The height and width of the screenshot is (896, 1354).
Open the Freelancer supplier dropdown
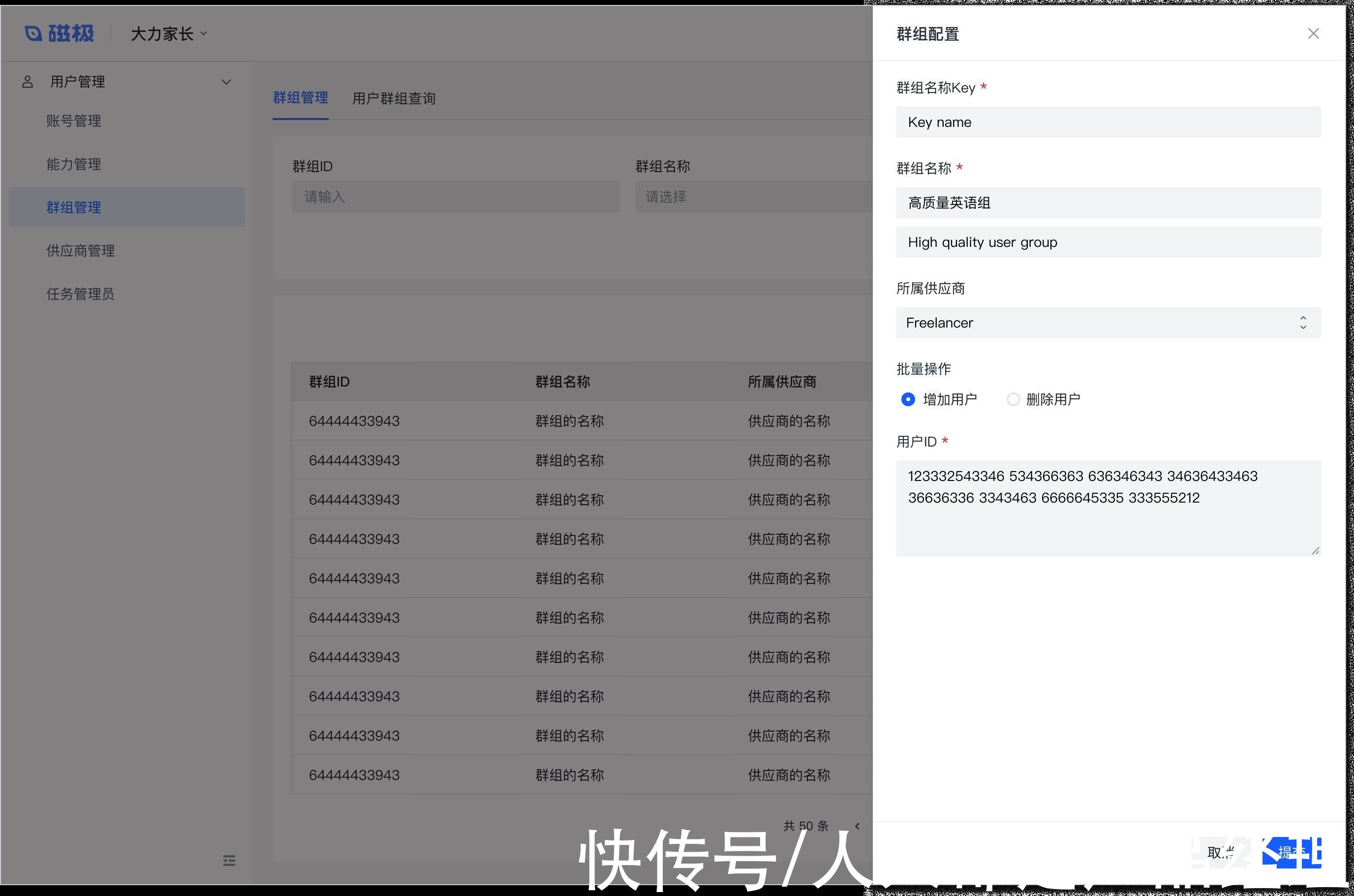[1108, 322]
